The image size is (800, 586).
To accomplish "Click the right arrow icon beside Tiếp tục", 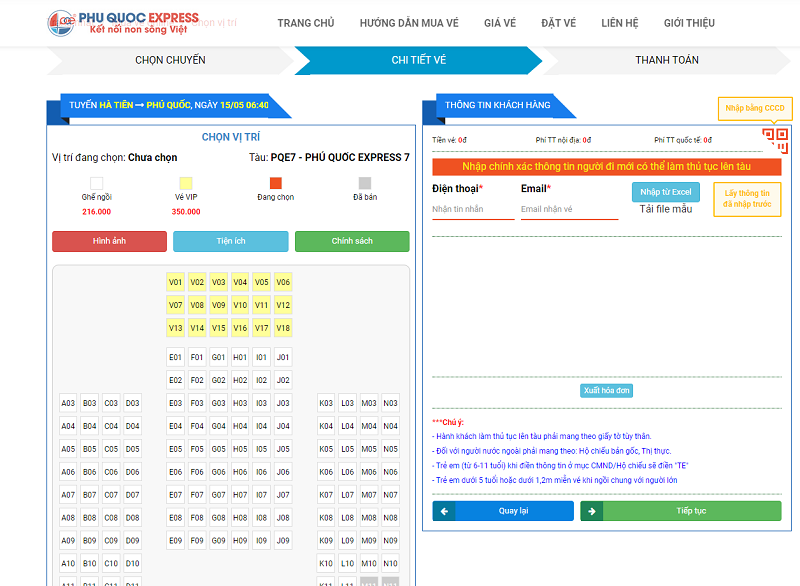I will click(592, 511).
